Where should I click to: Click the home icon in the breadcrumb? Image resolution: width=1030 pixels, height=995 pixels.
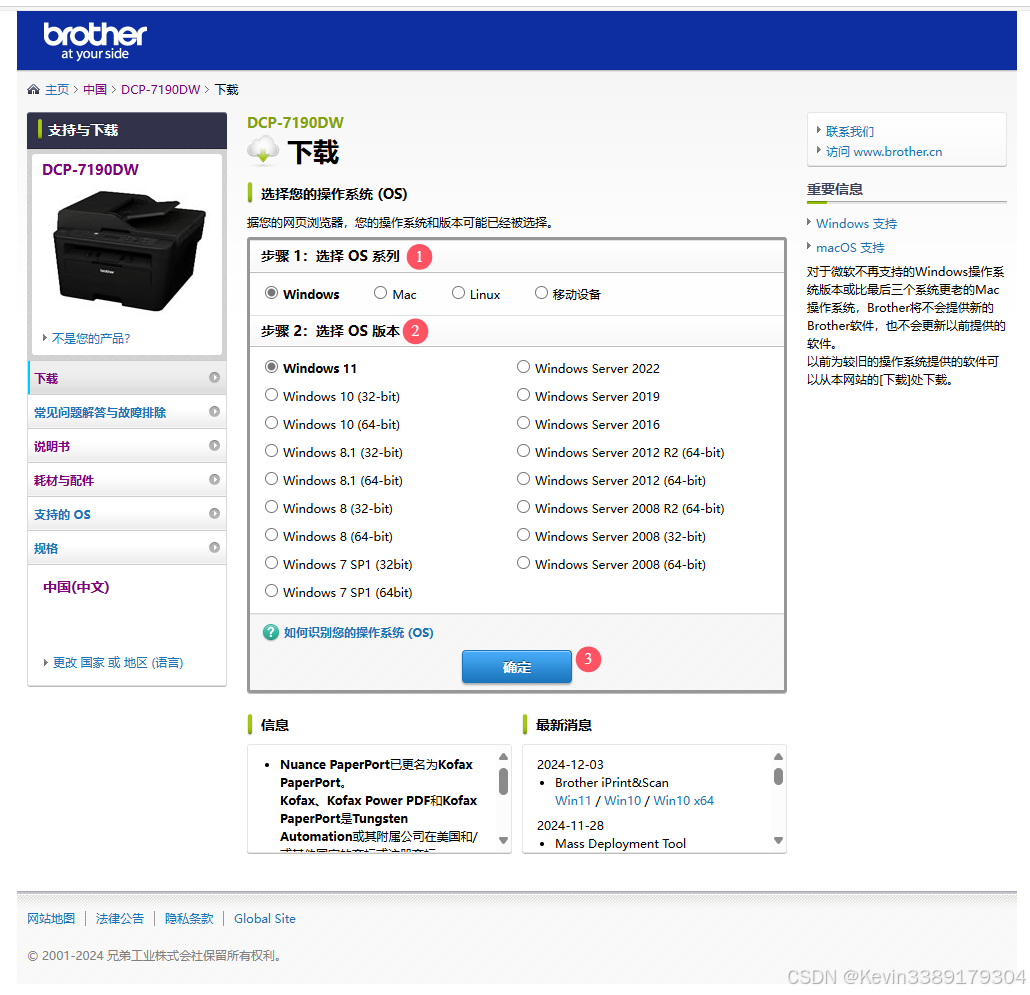34,89
